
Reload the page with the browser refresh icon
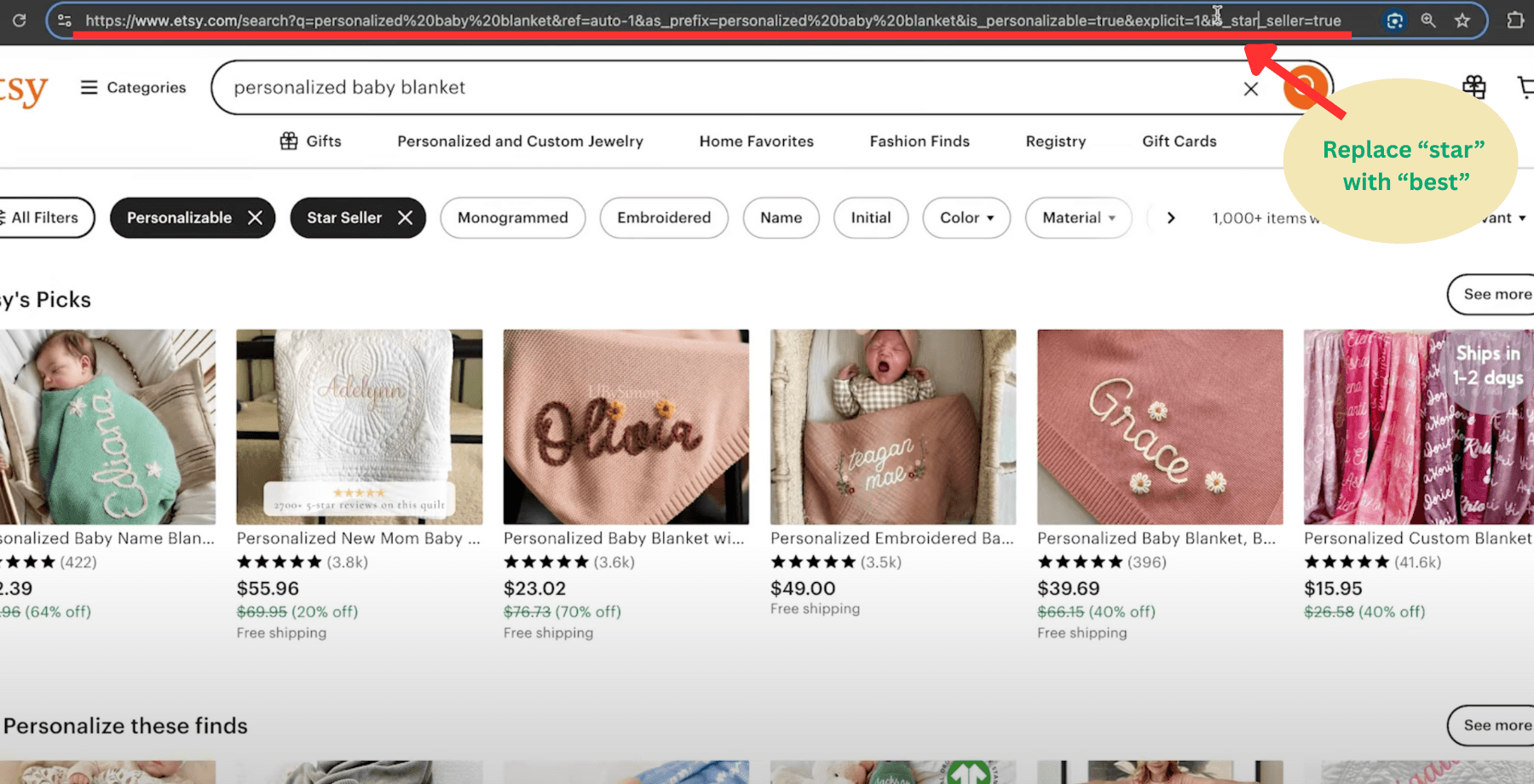click(x=19, y=20)
